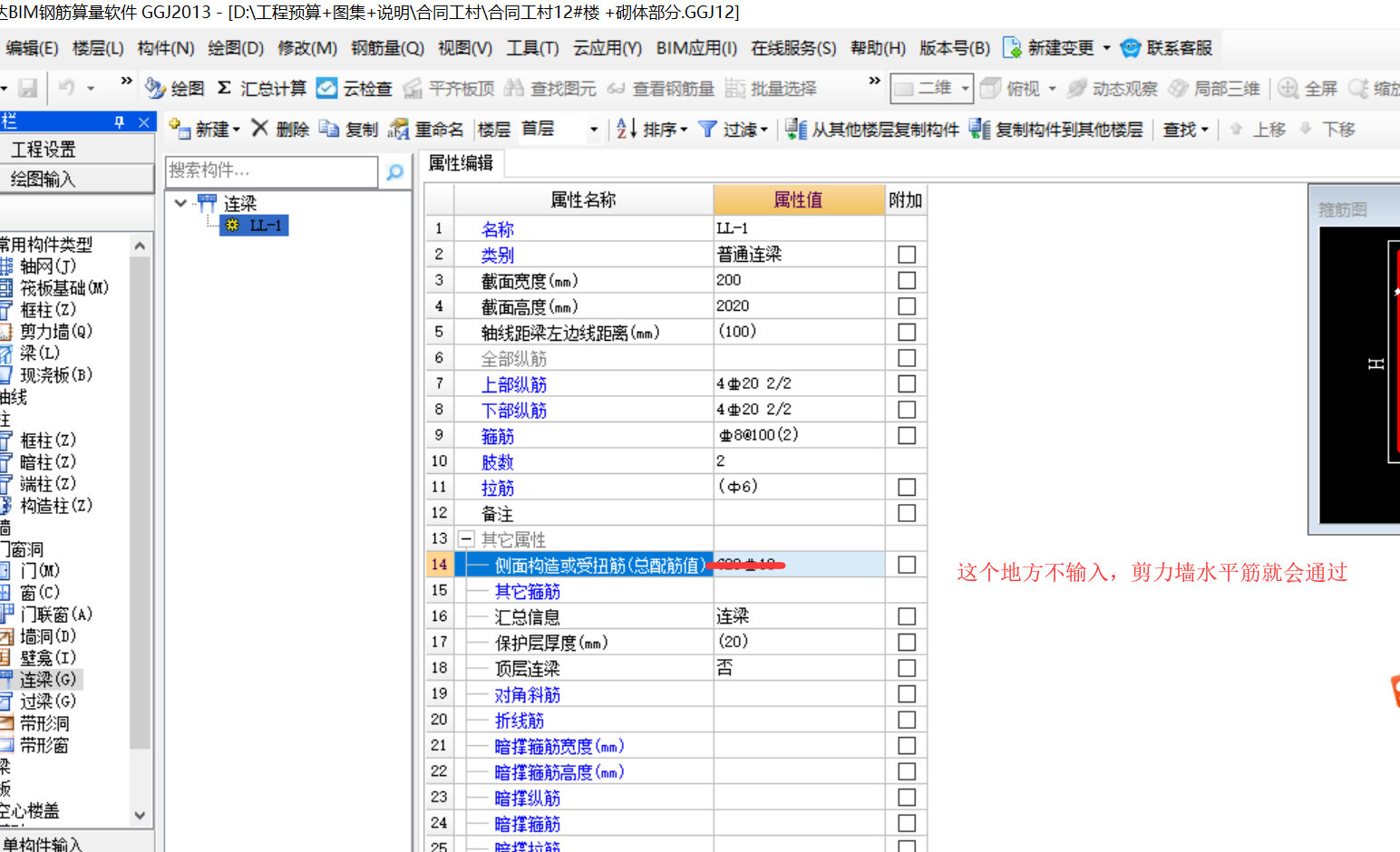Open the 俯视 dropdown arrow
Viewport: 1400px width, 852px height.
pos(1053,89)
